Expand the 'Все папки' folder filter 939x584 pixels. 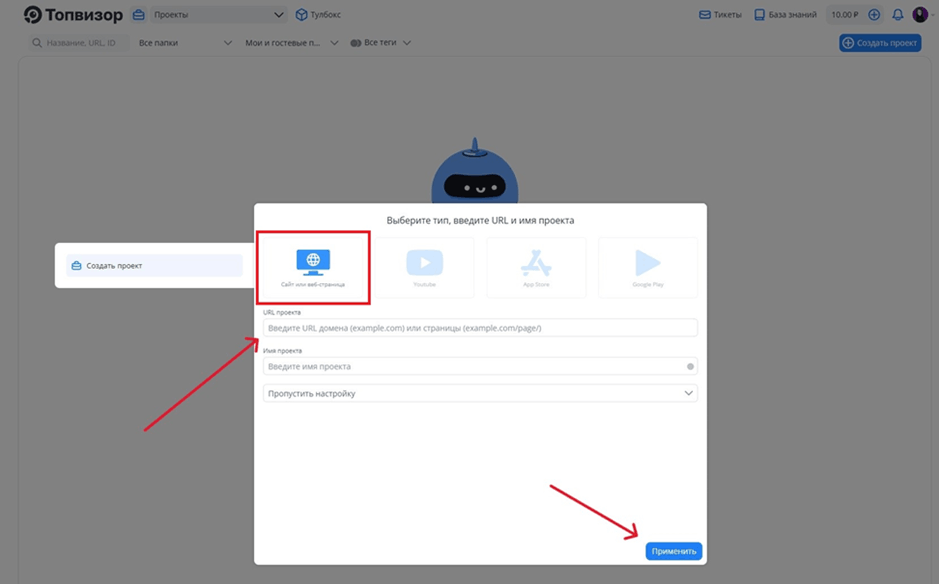pyautogui.click(x=185, y=43)
